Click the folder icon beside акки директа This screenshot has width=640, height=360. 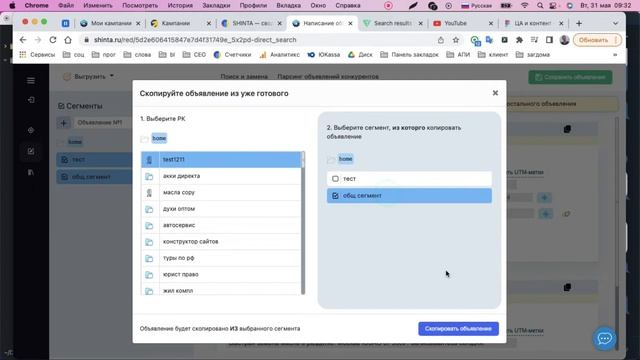coord(149,176)
